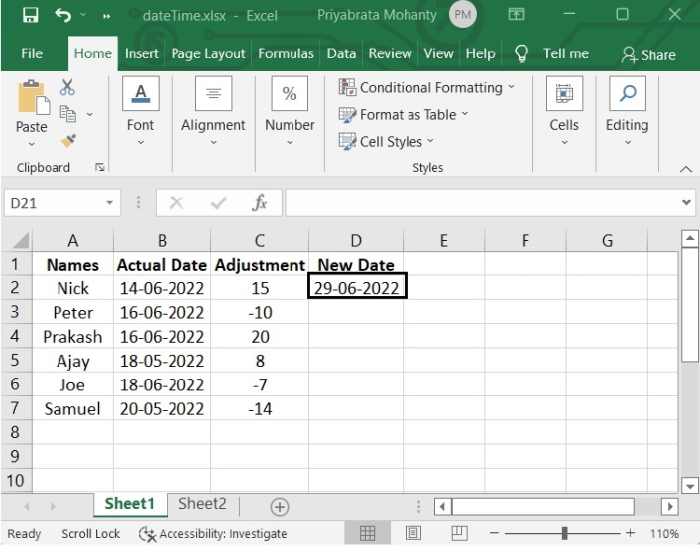Click Accessibility: Investigate in status bar
The width and height of the screenshot is (700, 551).
(213, 534)
